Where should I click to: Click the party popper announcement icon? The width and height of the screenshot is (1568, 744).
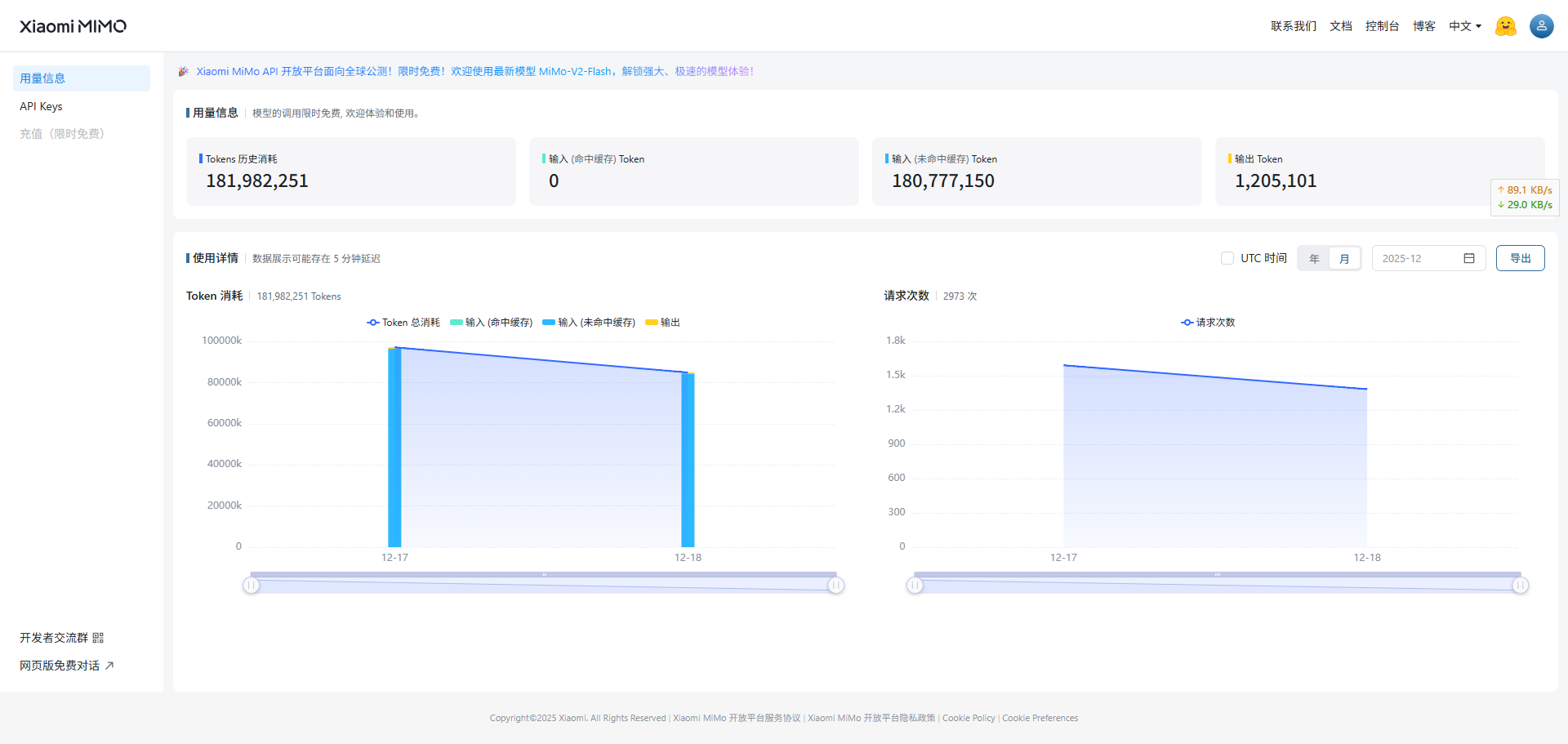pyautogui.click(x=184, y=72)
